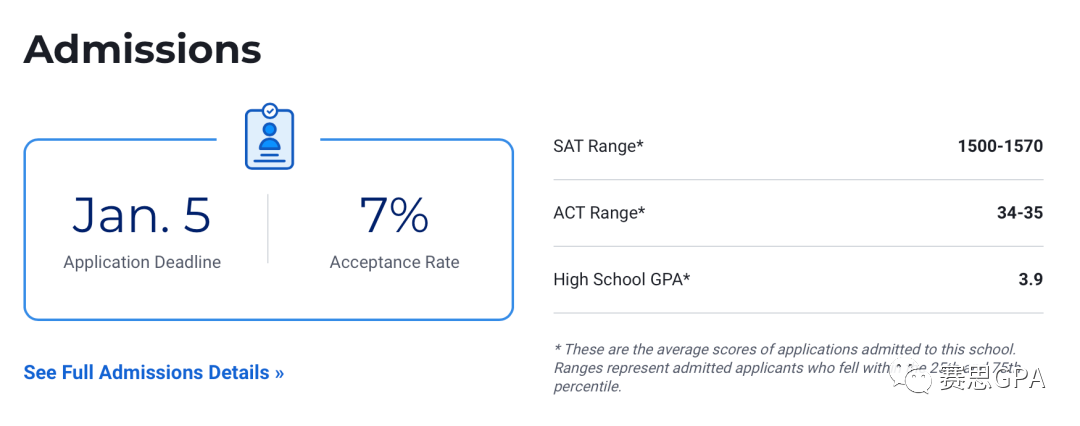The image size is (1080, 426).
Task: Click the applicant ID badge icon
Action: (x=269, y=140)
